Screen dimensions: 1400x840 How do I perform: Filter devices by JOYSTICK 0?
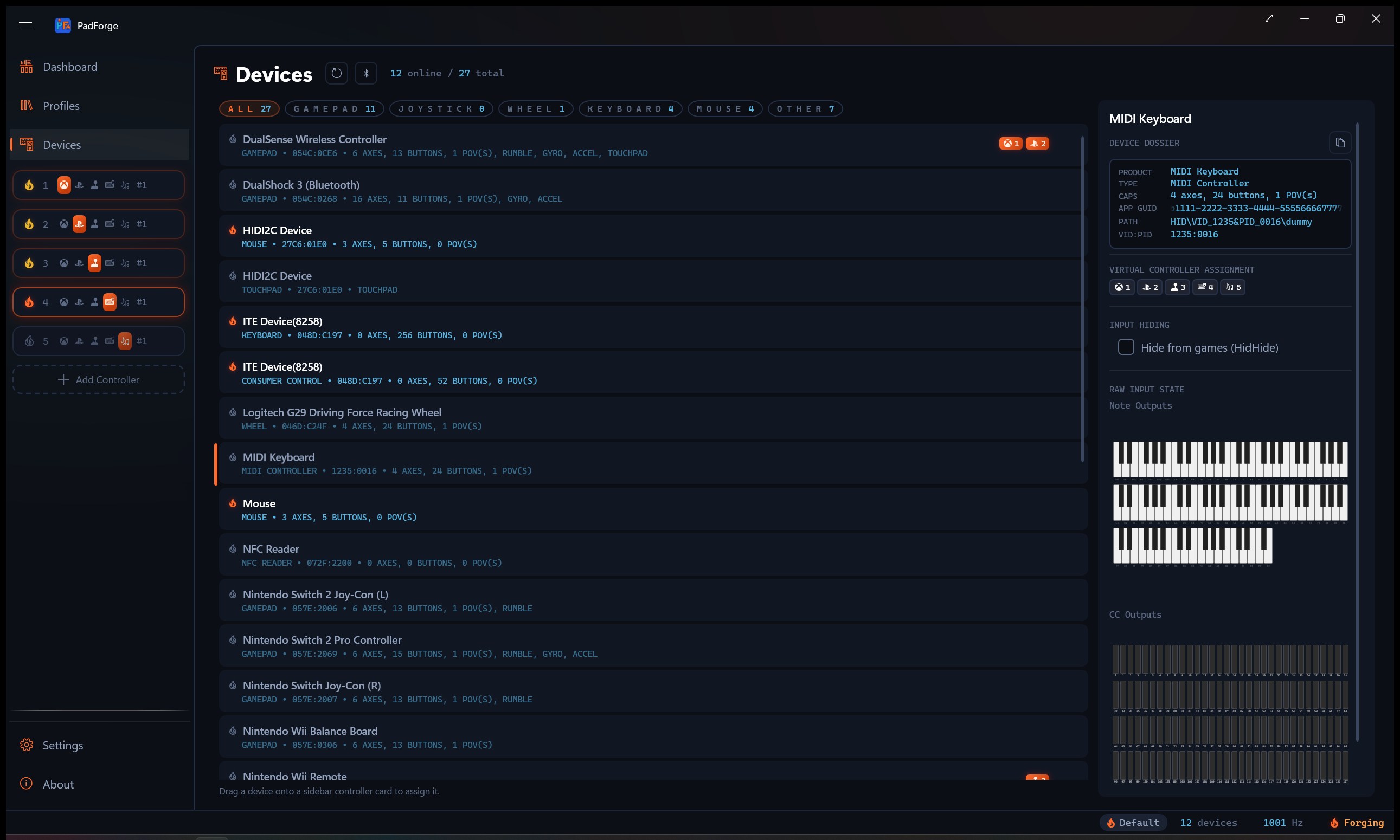(441, 109)
